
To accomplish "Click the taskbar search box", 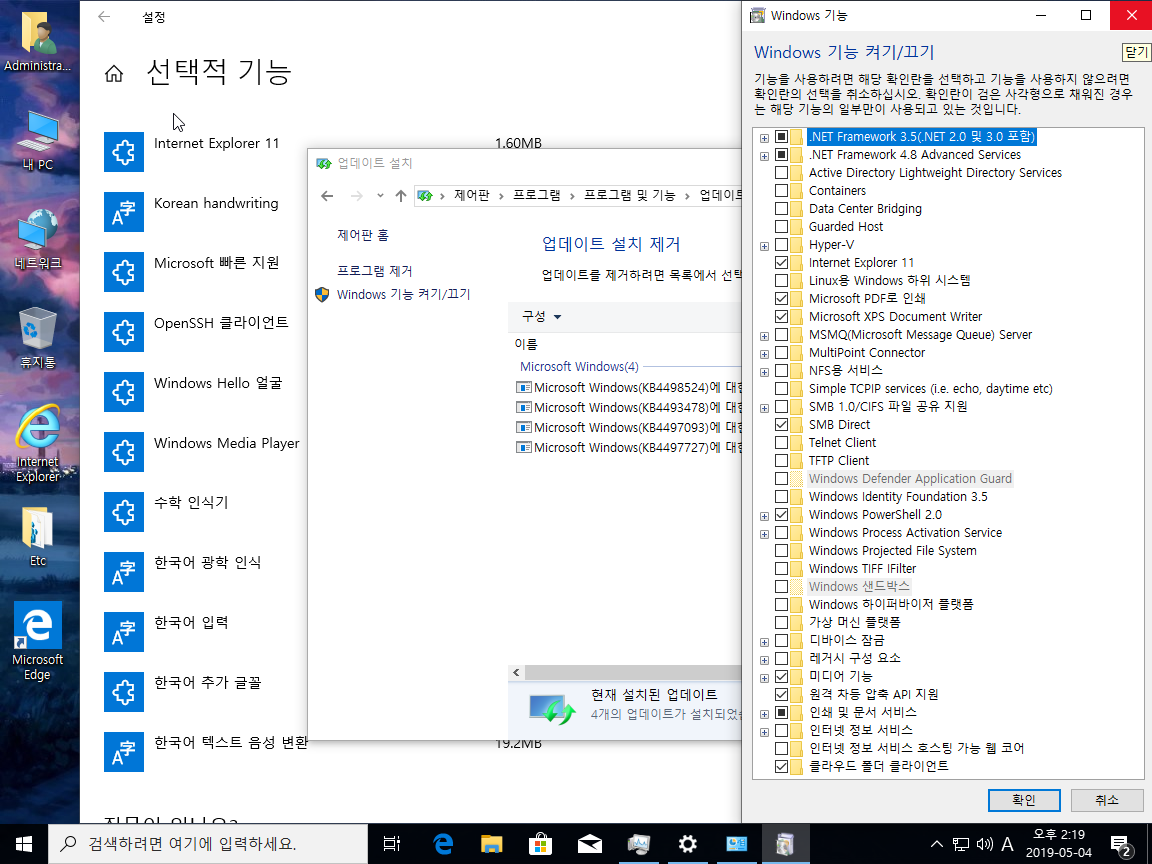I will 208,844.
